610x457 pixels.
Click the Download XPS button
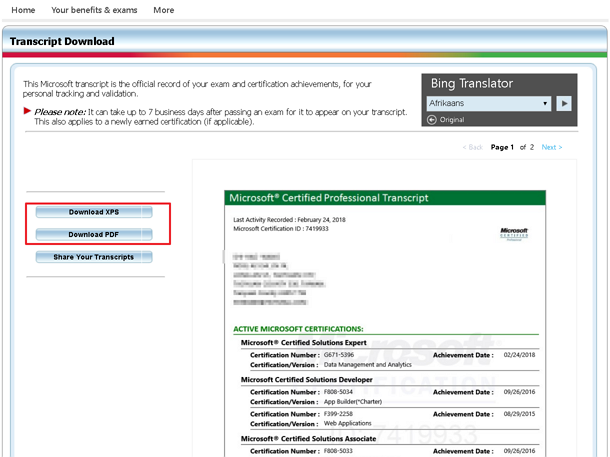click(94, 212)
